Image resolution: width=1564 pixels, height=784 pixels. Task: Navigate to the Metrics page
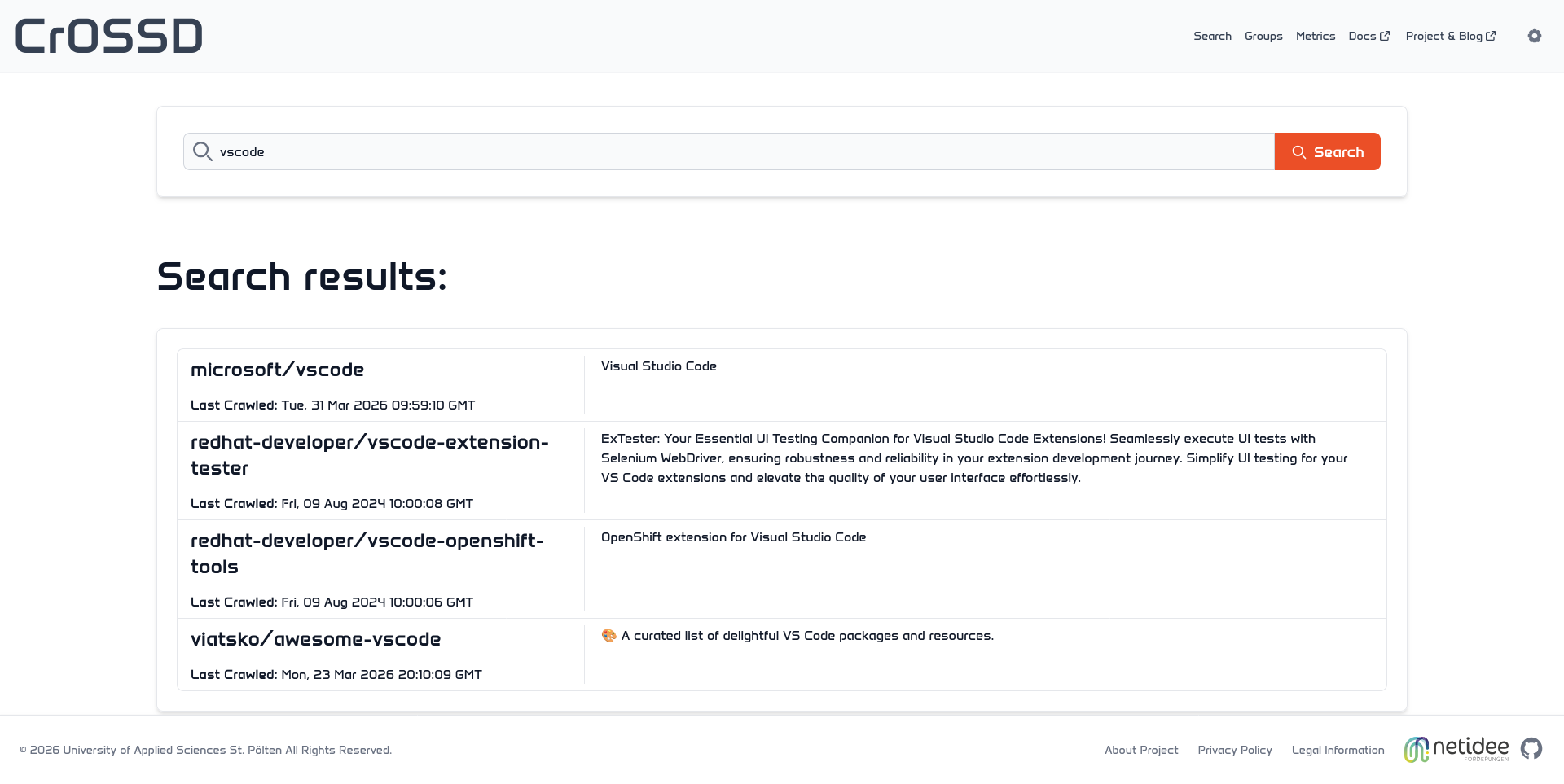pyautogui.click(x=1315, y=36)
